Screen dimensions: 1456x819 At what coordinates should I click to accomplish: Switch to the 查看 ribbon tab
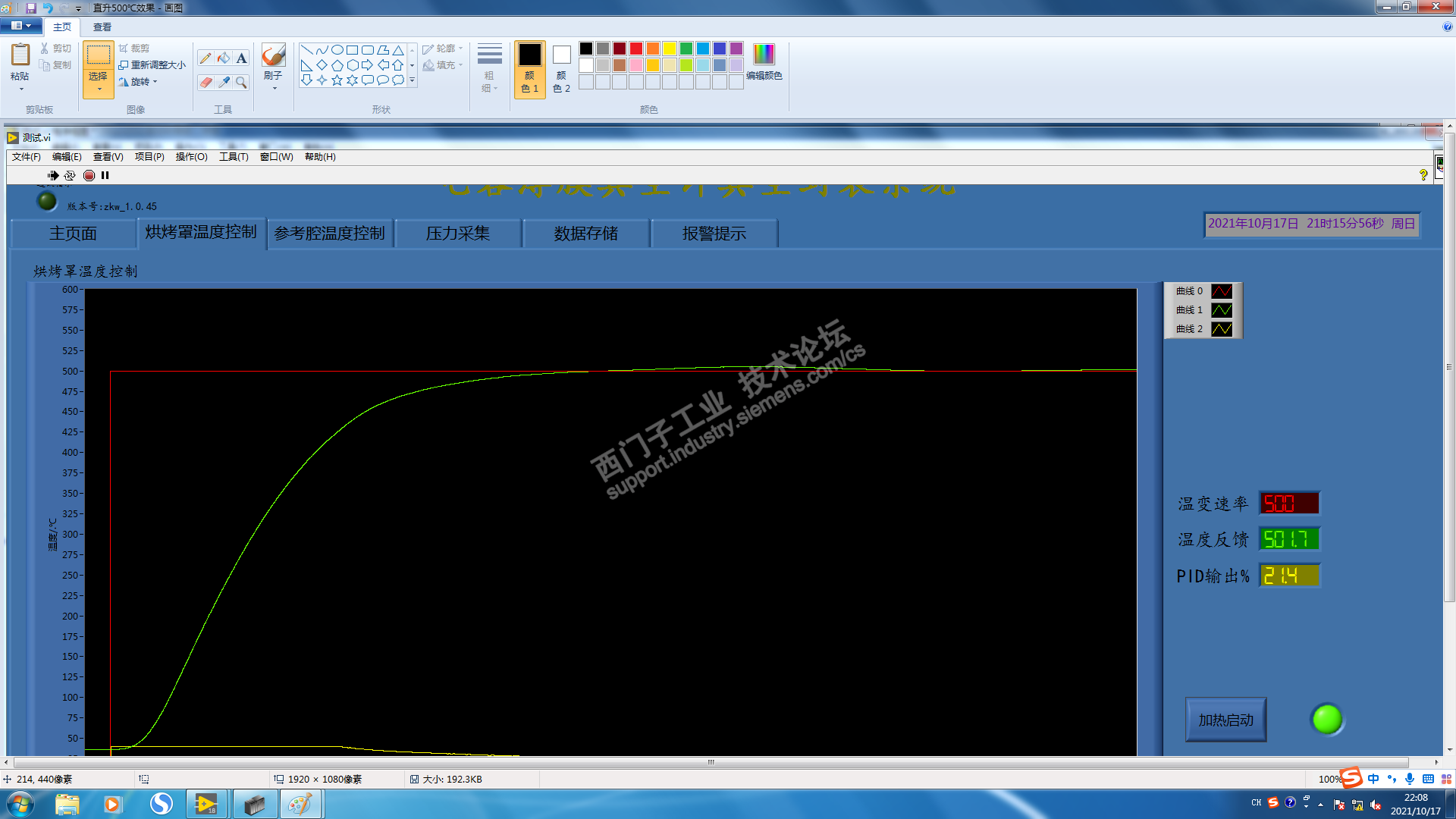tap(102, 27)
